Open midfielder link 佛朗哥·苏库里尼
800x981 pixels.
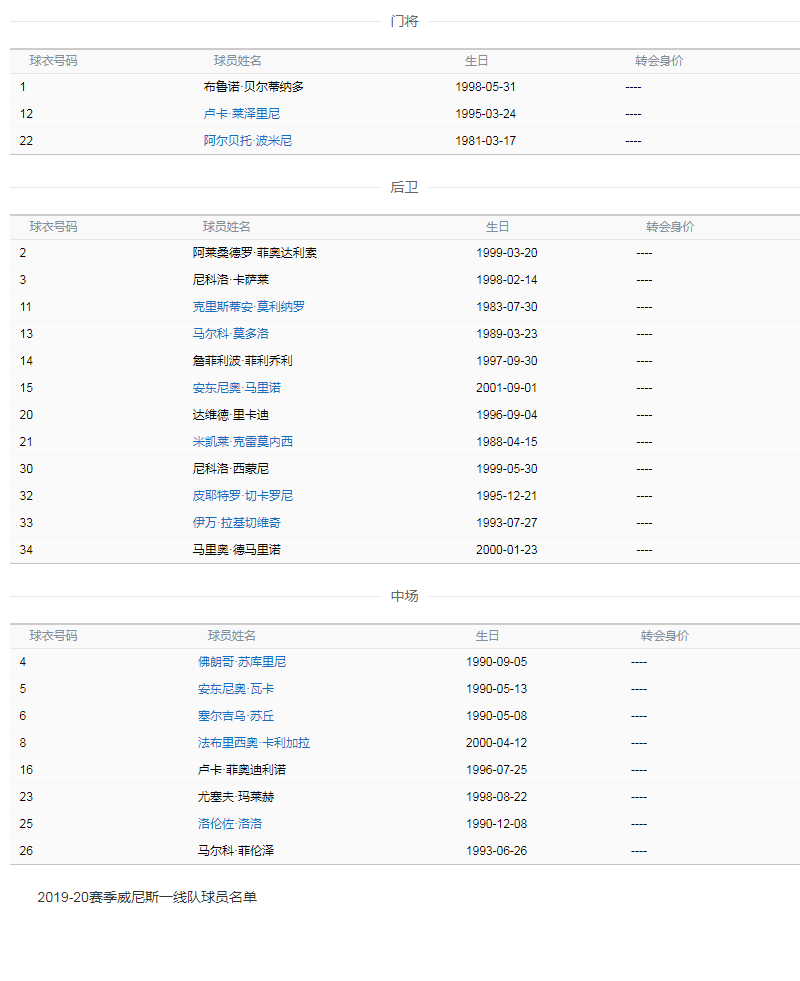242,662
